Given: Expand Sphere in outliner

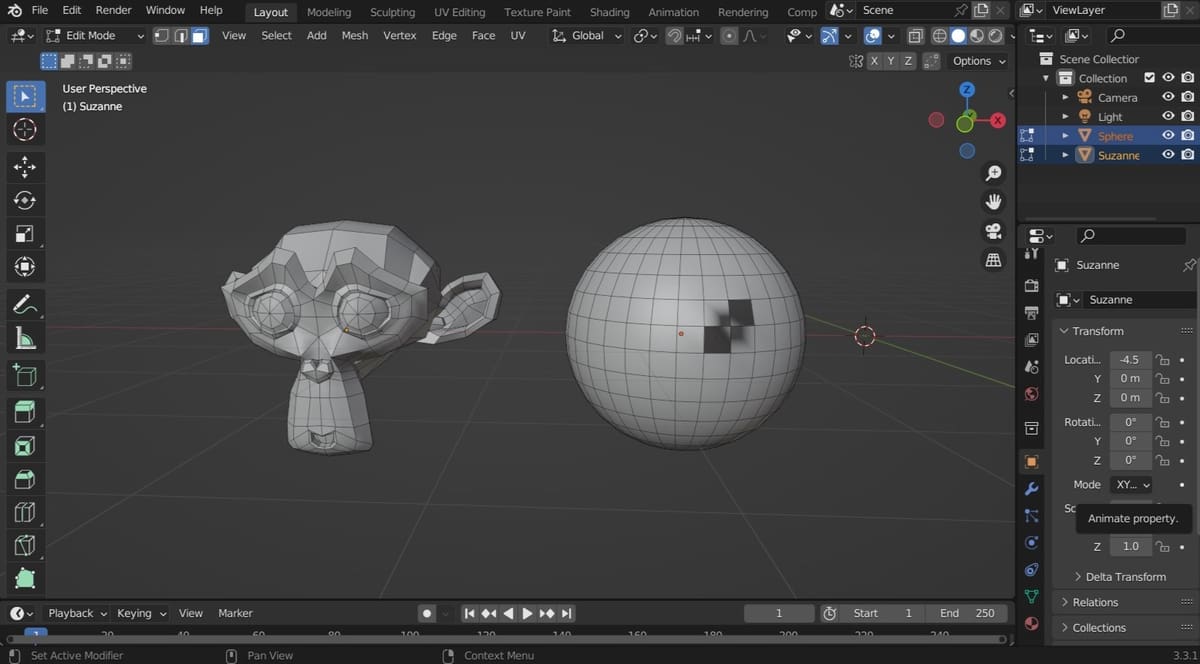Looking at the screenshot, I should pos(1065,135).
